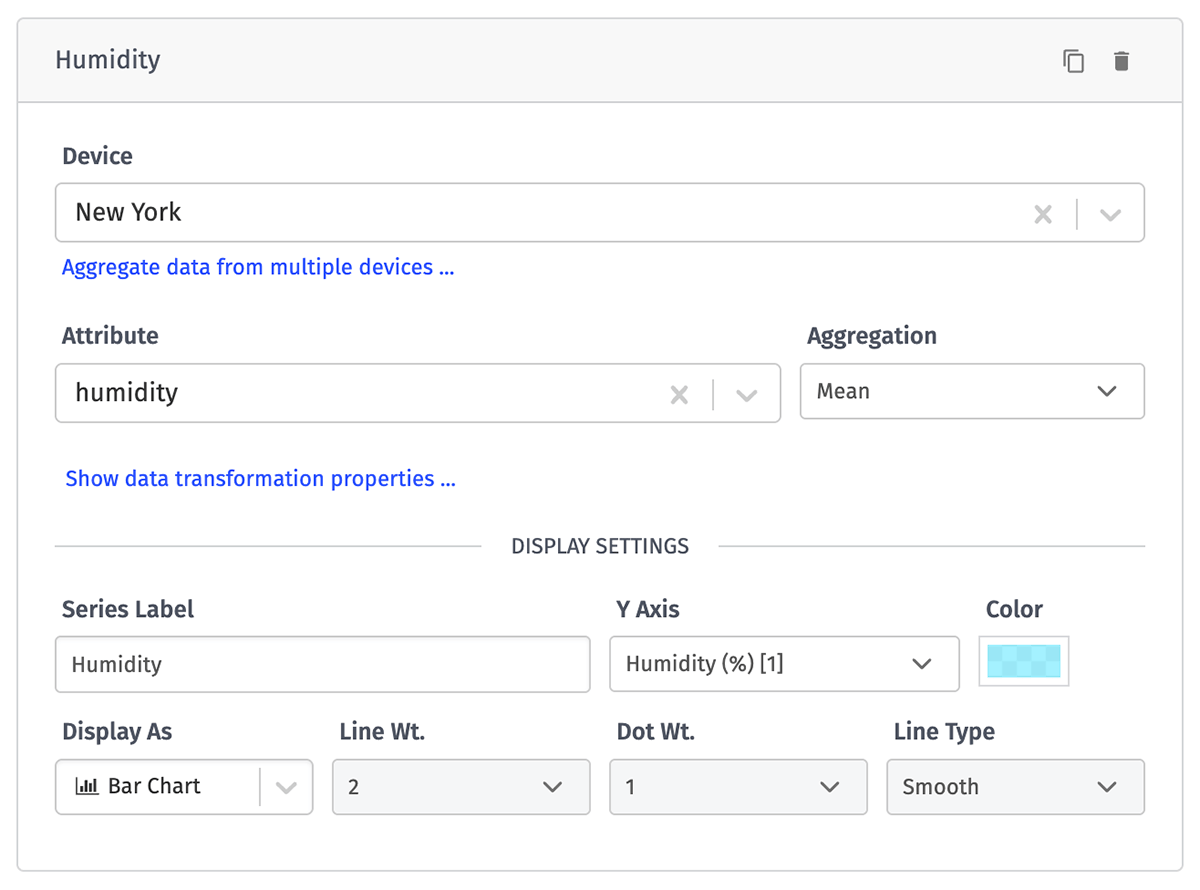Clear the New York device selection

coord(1043,214)
